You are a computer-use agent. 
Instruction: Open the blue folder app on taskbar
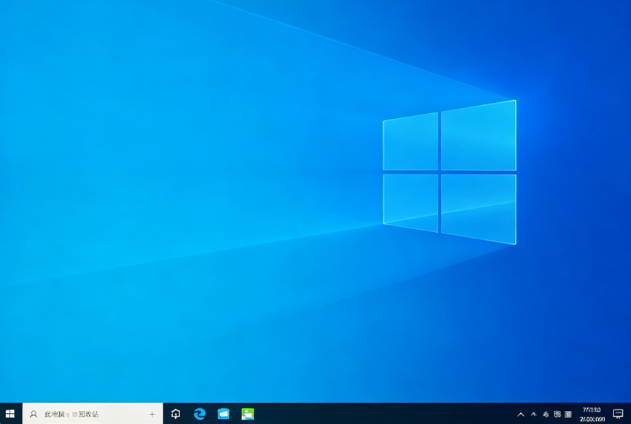click(x=223, y=414)
